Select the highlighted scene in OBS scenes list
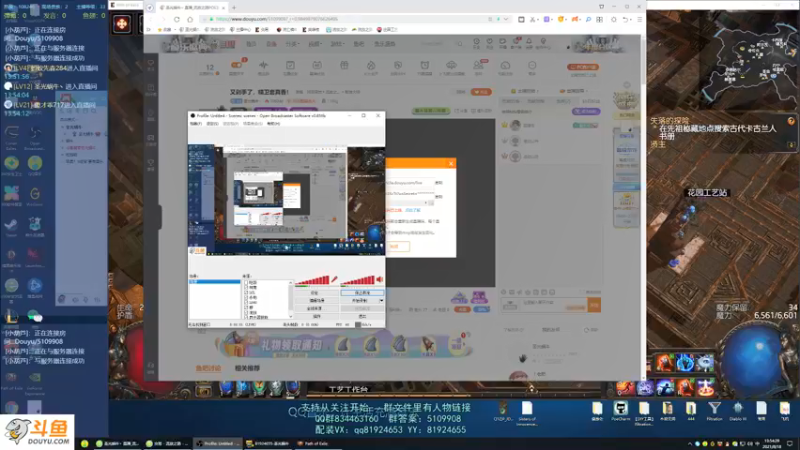The width and height of the screenshot is (800, 450). 215,282
